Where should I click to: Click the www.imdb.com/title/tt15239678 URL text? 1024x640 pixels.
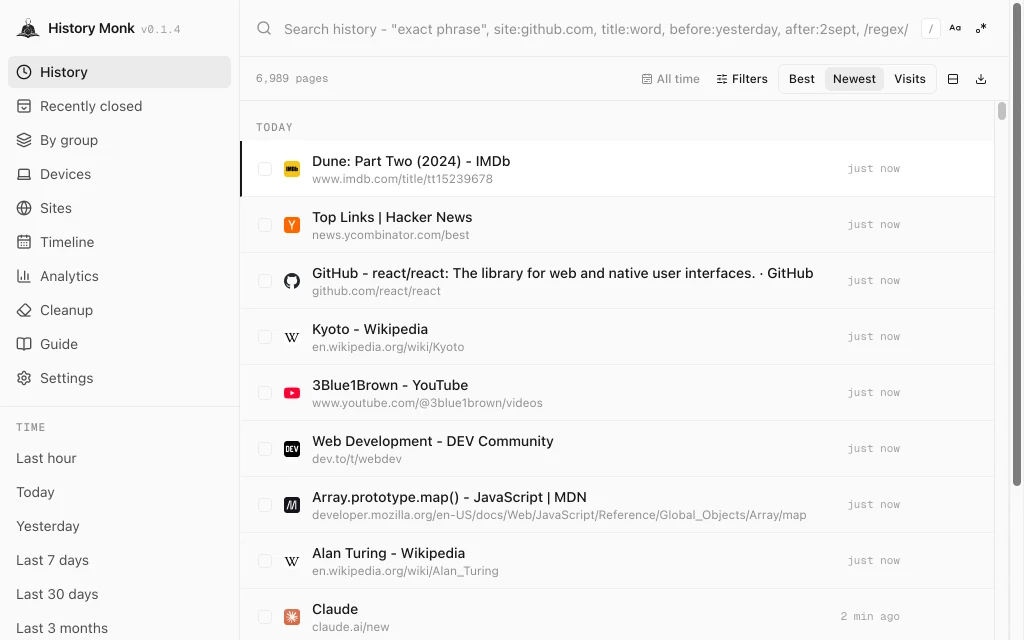tap(402, 179)
